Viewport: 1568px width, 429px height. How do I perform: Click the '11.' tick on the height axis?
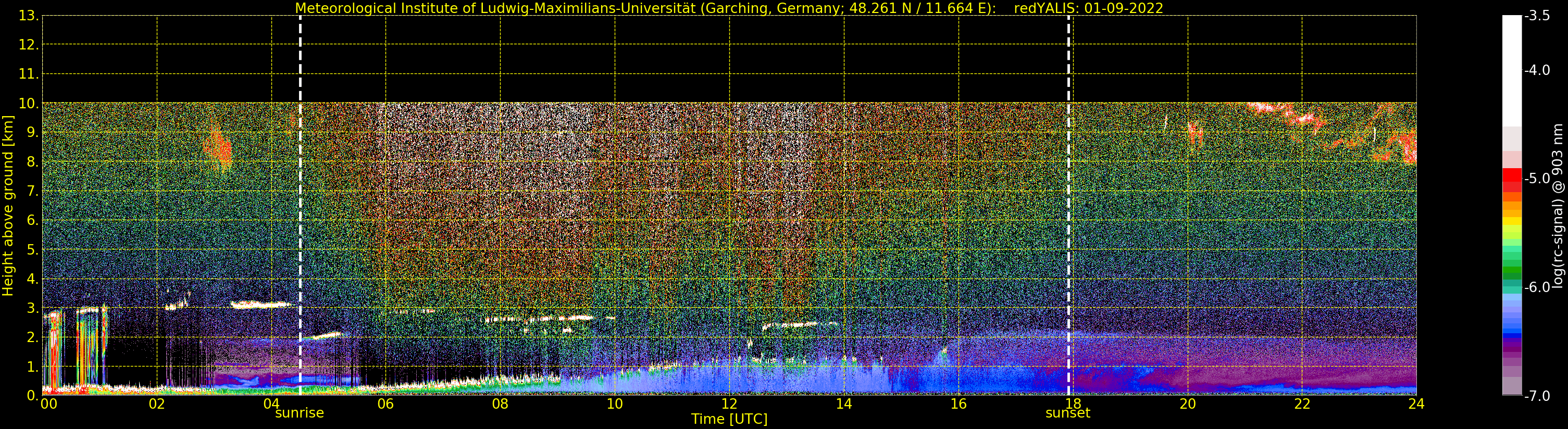pos(29,74)
